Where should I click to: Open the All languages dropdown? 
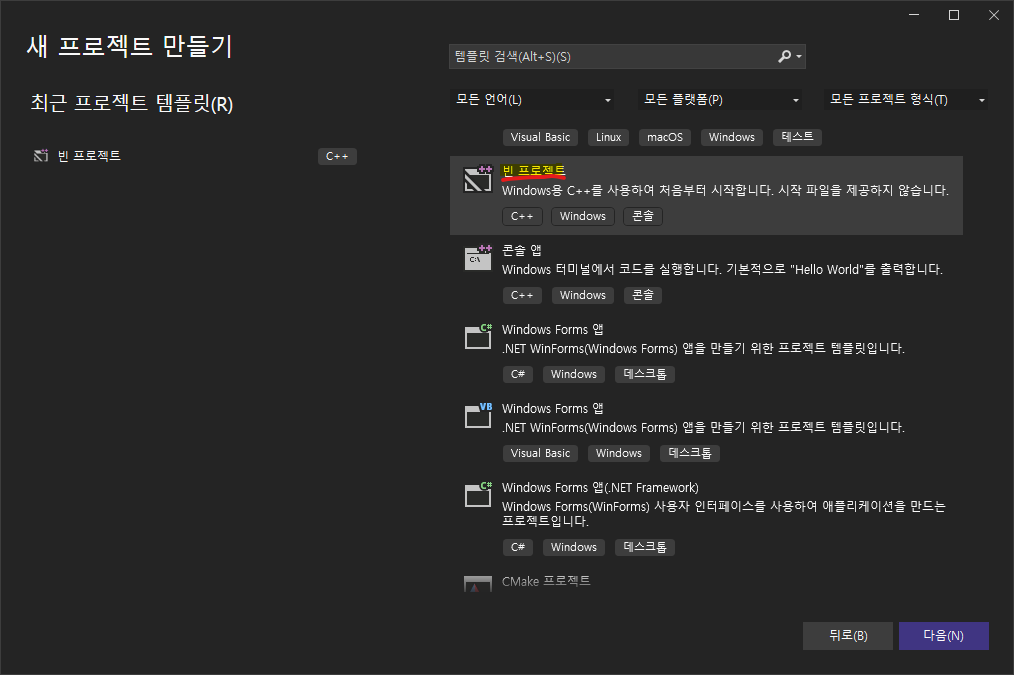(x=532, y=100)
